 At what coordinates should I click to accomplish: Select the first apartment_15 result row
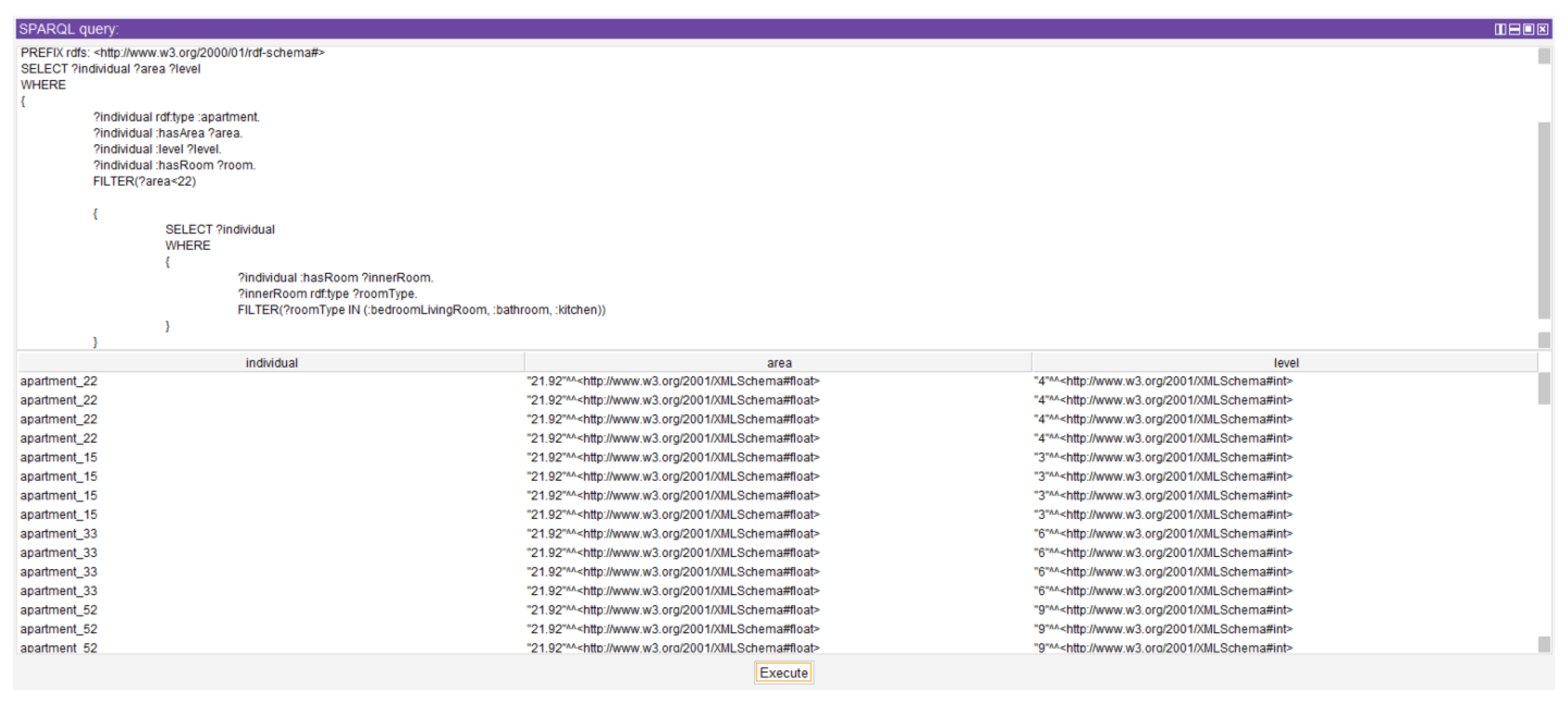58,457
